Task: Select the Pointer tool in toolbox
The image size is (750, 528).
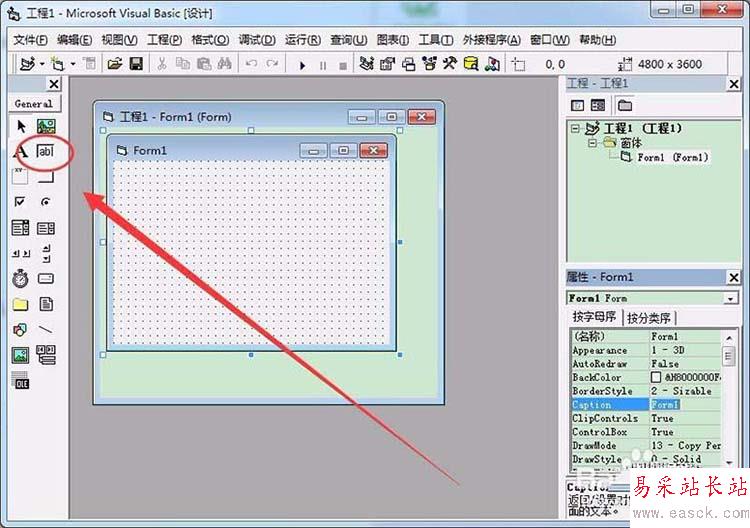Action: (x=21, y=126)
